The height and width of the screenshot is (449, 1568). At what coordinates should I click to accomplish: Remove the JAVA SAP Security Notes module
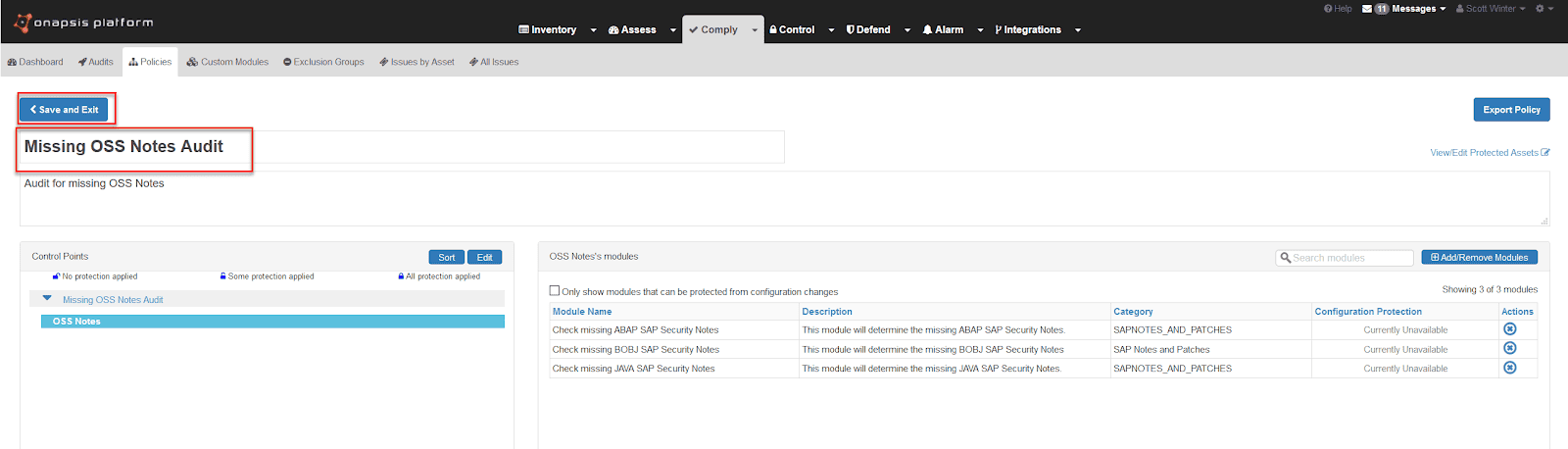coord(1509,369)
